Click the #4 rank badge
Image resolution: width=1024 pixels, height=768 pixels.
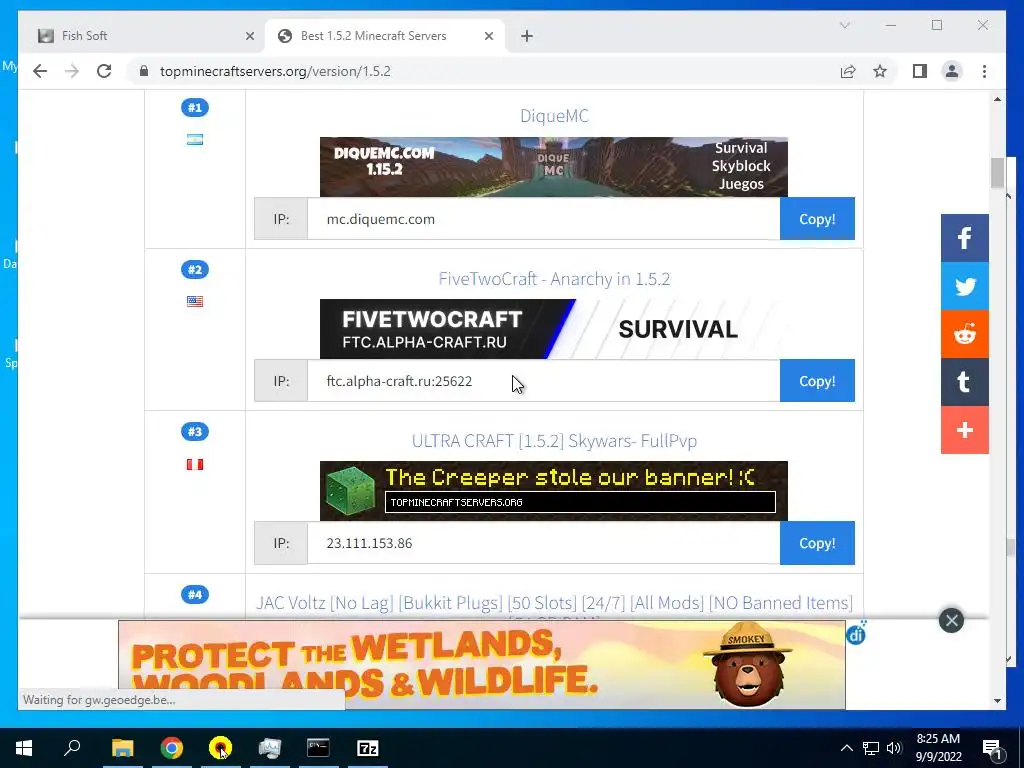tap(195, 594)
